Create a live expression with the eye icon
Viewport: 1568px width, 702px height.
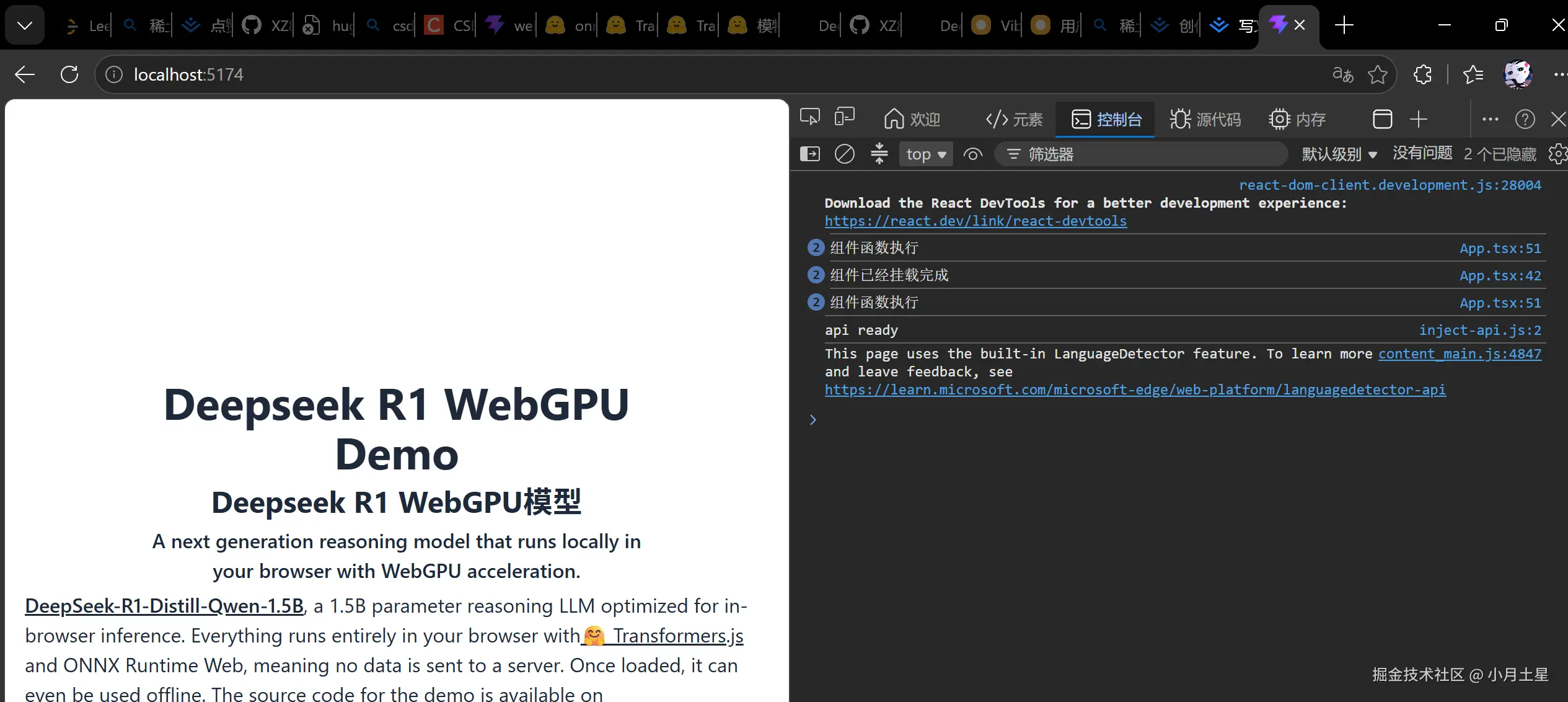click(973, 154)
